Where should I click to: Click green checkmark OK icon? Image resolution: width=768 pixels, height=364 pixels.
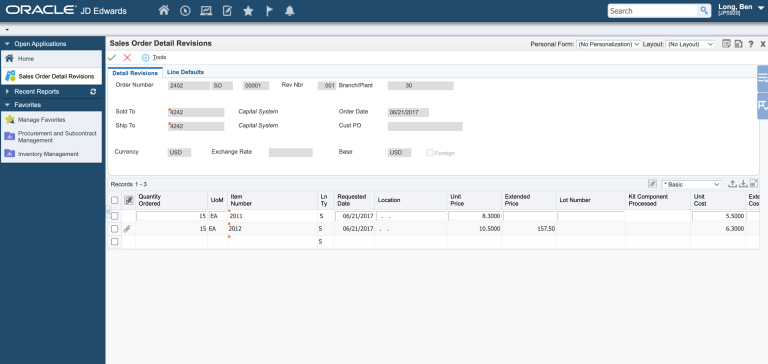(x=112, y=57)
